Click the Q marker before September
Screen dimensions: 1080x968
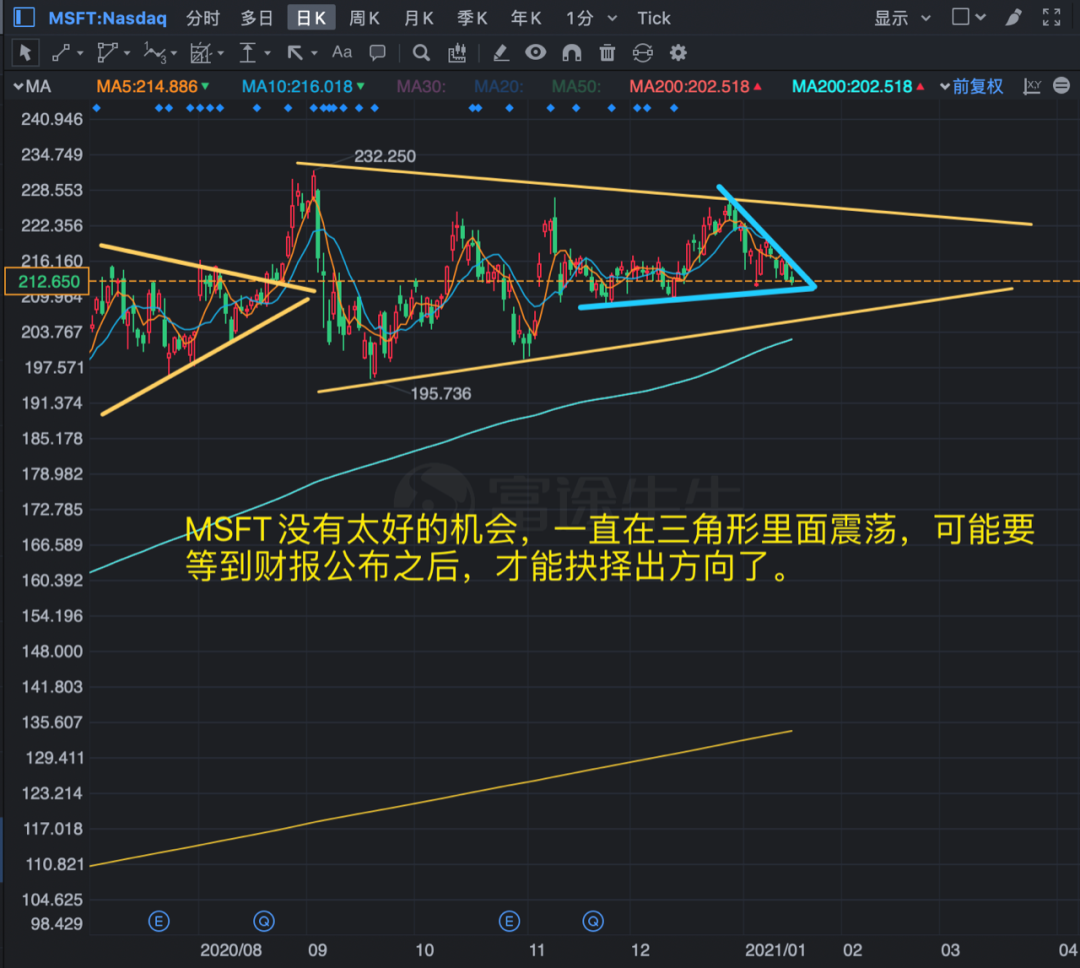pyautogui.click(x=264, y=921)
